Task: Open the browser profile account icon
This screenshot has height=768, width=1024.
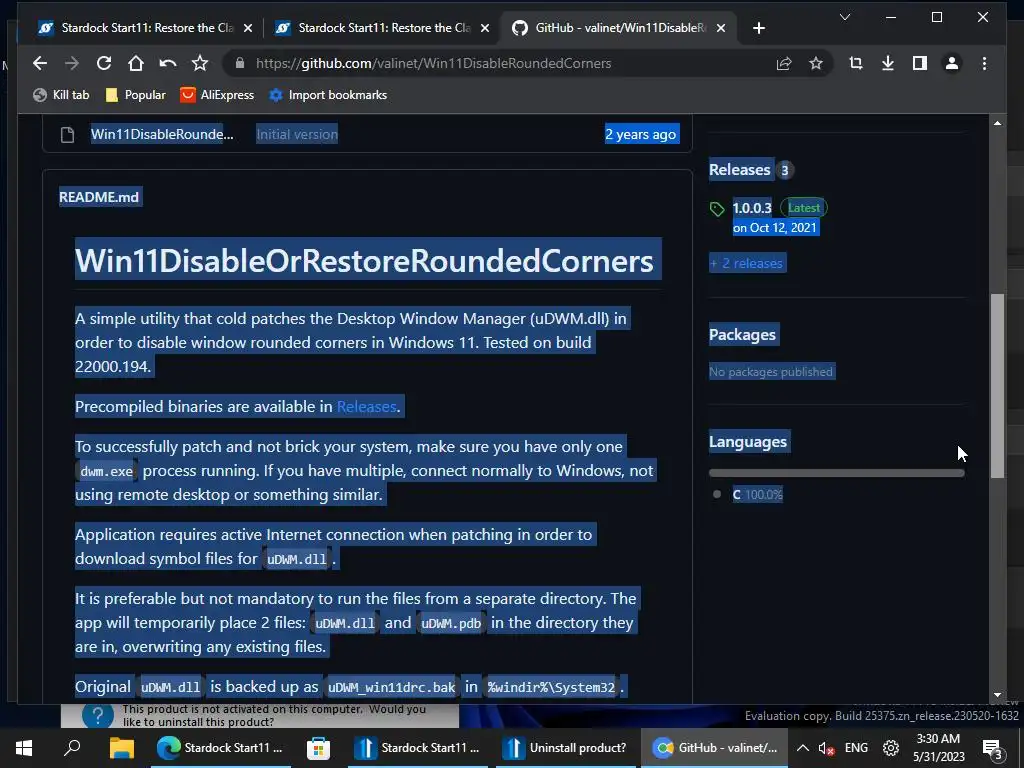Action: [x=952, y=63]
